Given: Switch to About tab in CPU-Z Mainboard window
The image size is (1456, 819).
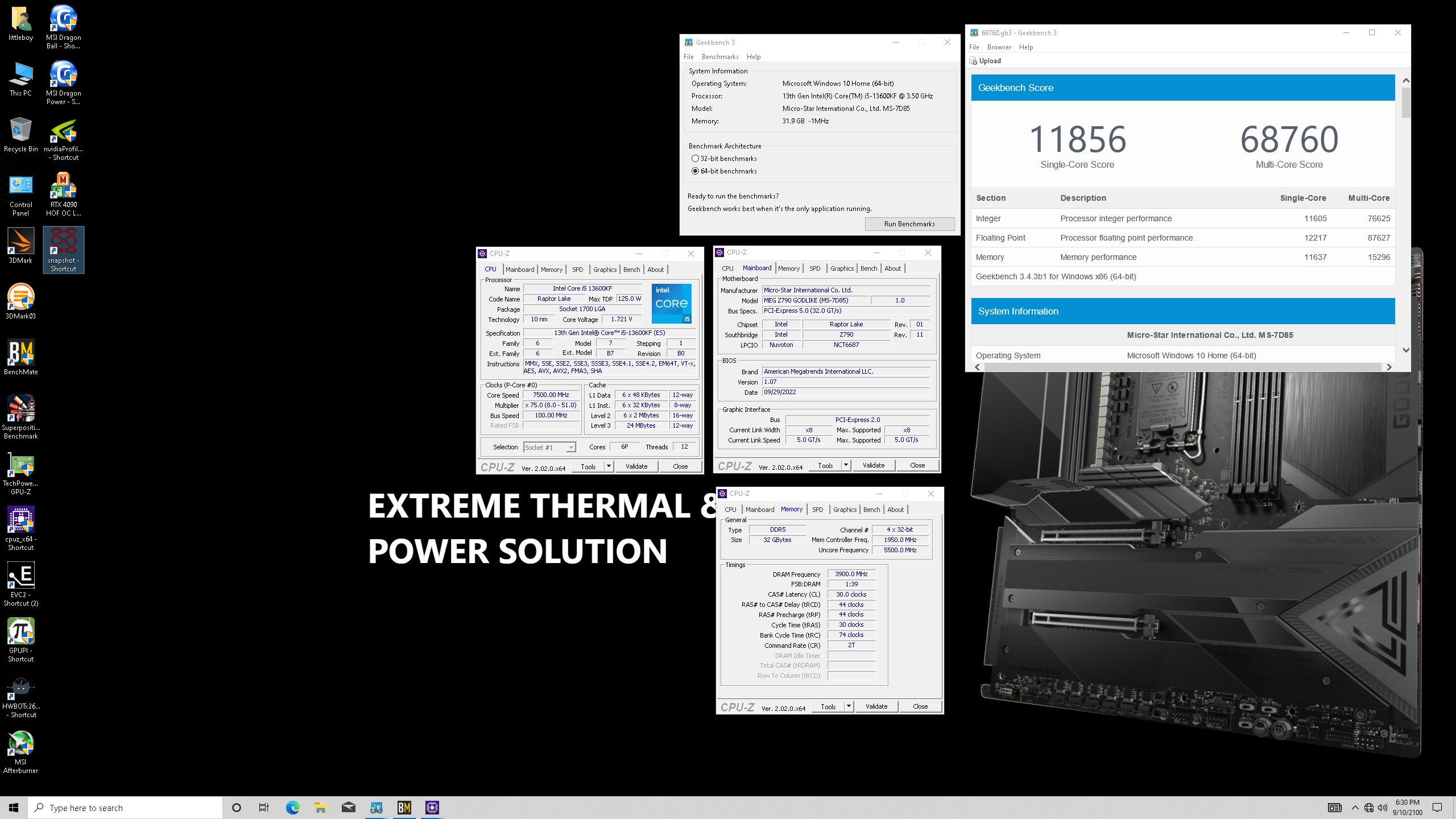Looking at the screenshot, I should (x=892, y=268).
